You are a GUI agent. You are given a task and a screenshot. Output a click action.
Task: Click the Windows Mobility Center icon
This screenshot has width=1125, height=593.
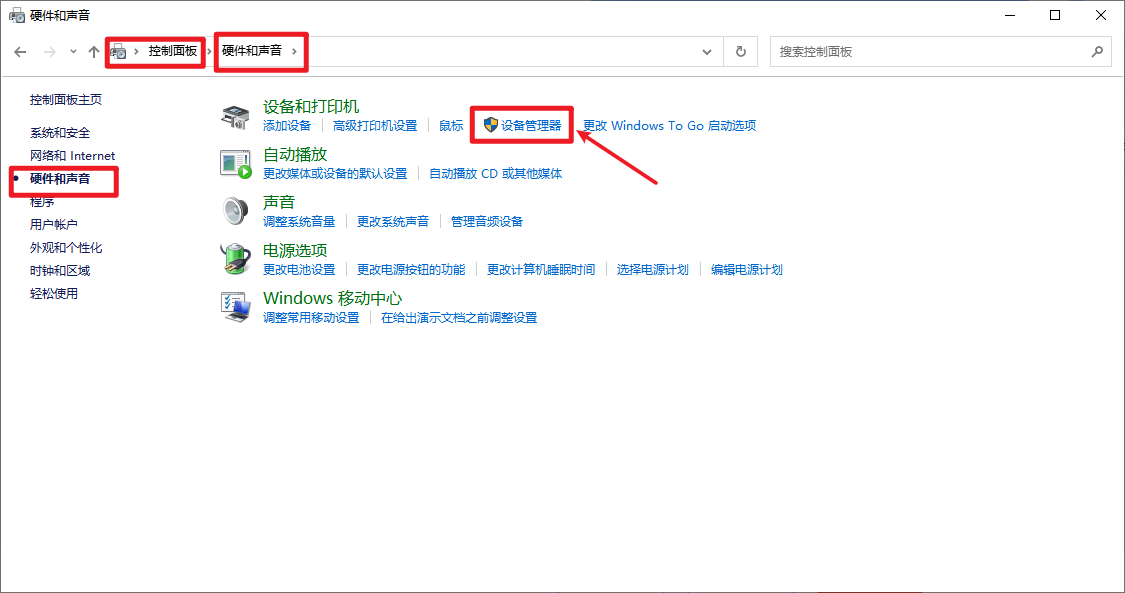point(236,307)
